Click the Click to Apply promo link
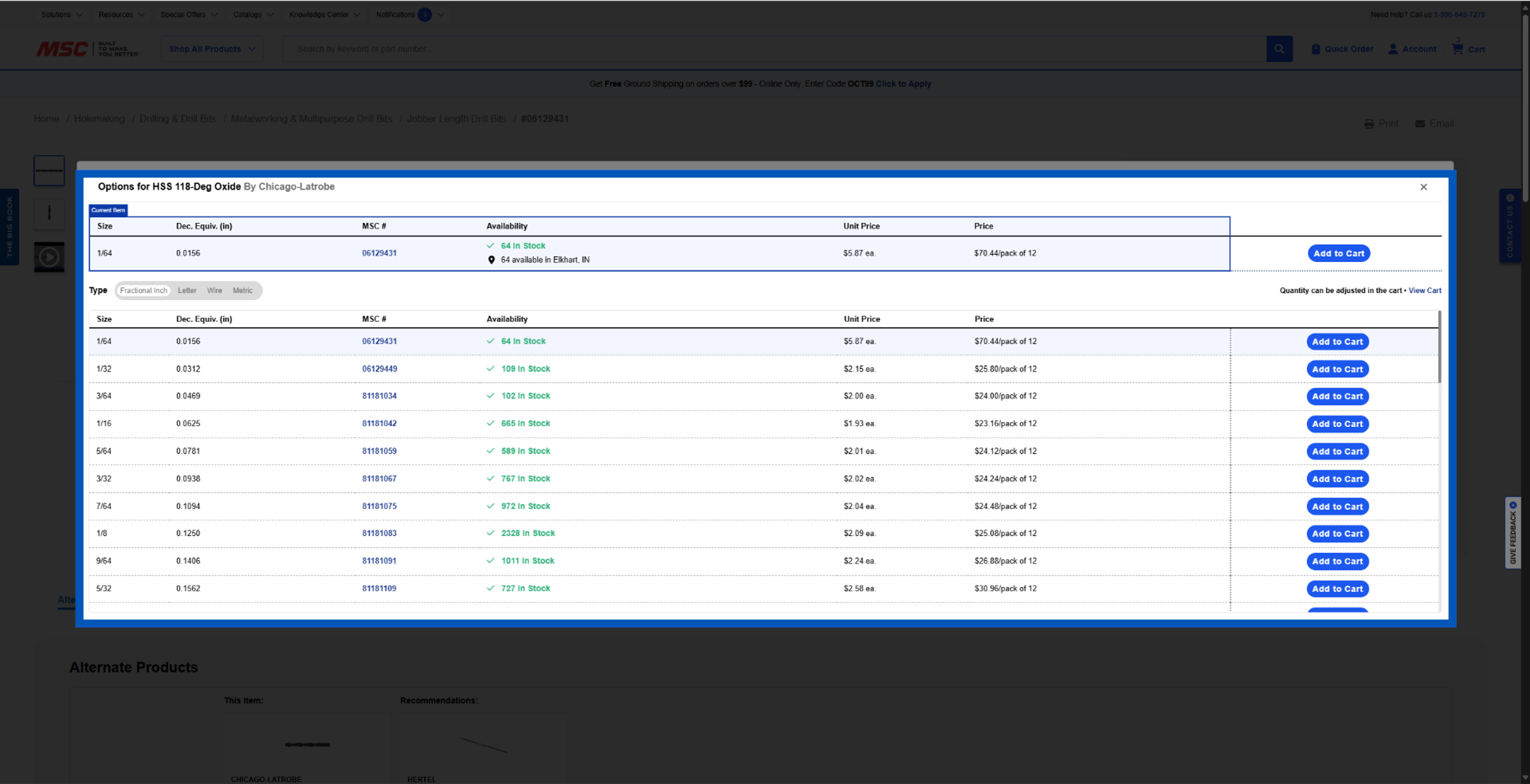This screenshot has width=1530, height=784. coord(903,83)
